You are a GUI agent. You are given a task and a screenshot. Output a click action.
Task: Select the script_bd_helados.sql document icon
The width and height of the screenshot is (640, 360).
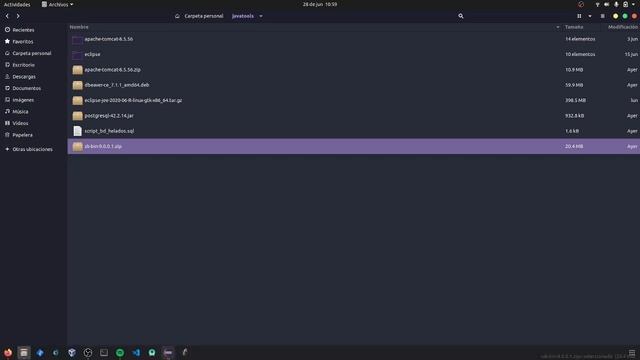(77, 131)
